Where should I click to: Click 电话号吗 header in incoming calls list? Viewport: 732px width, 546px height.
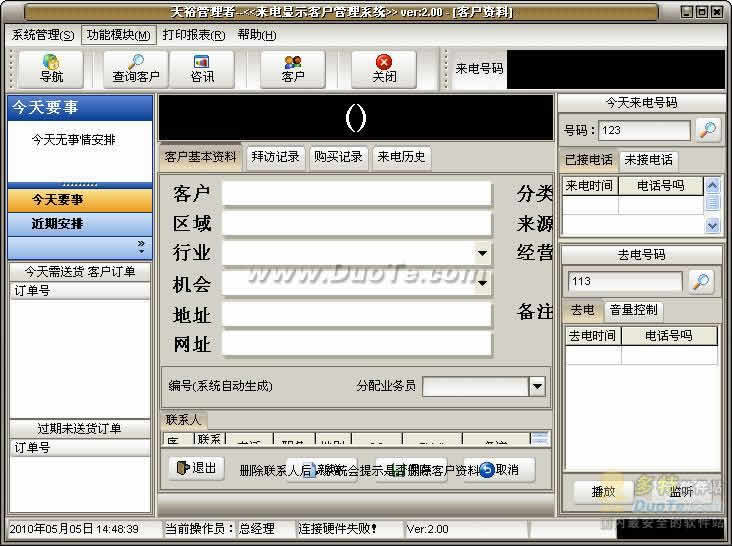[x=661, y=186]
